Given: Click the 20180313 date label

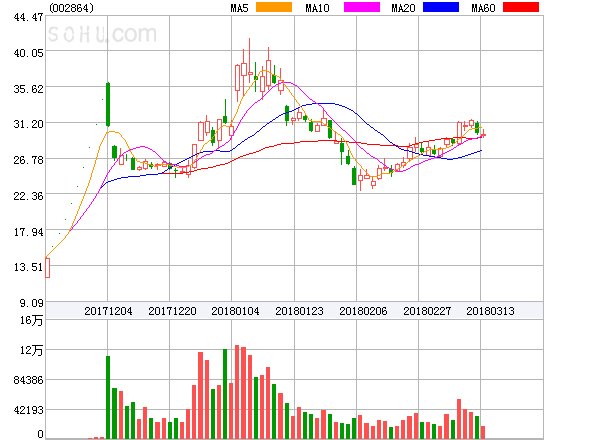Looking at the screenshot, I should pos(490,311).
